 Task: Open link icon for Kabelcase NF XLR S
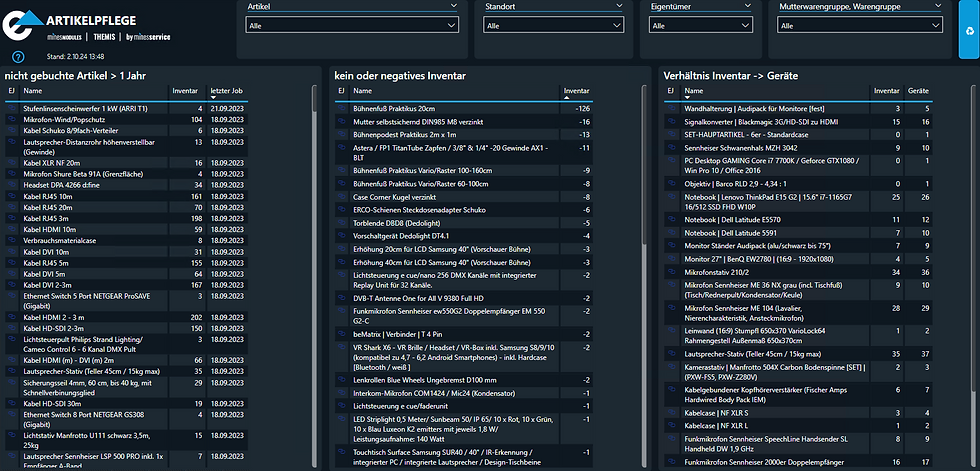pos(672,413)
